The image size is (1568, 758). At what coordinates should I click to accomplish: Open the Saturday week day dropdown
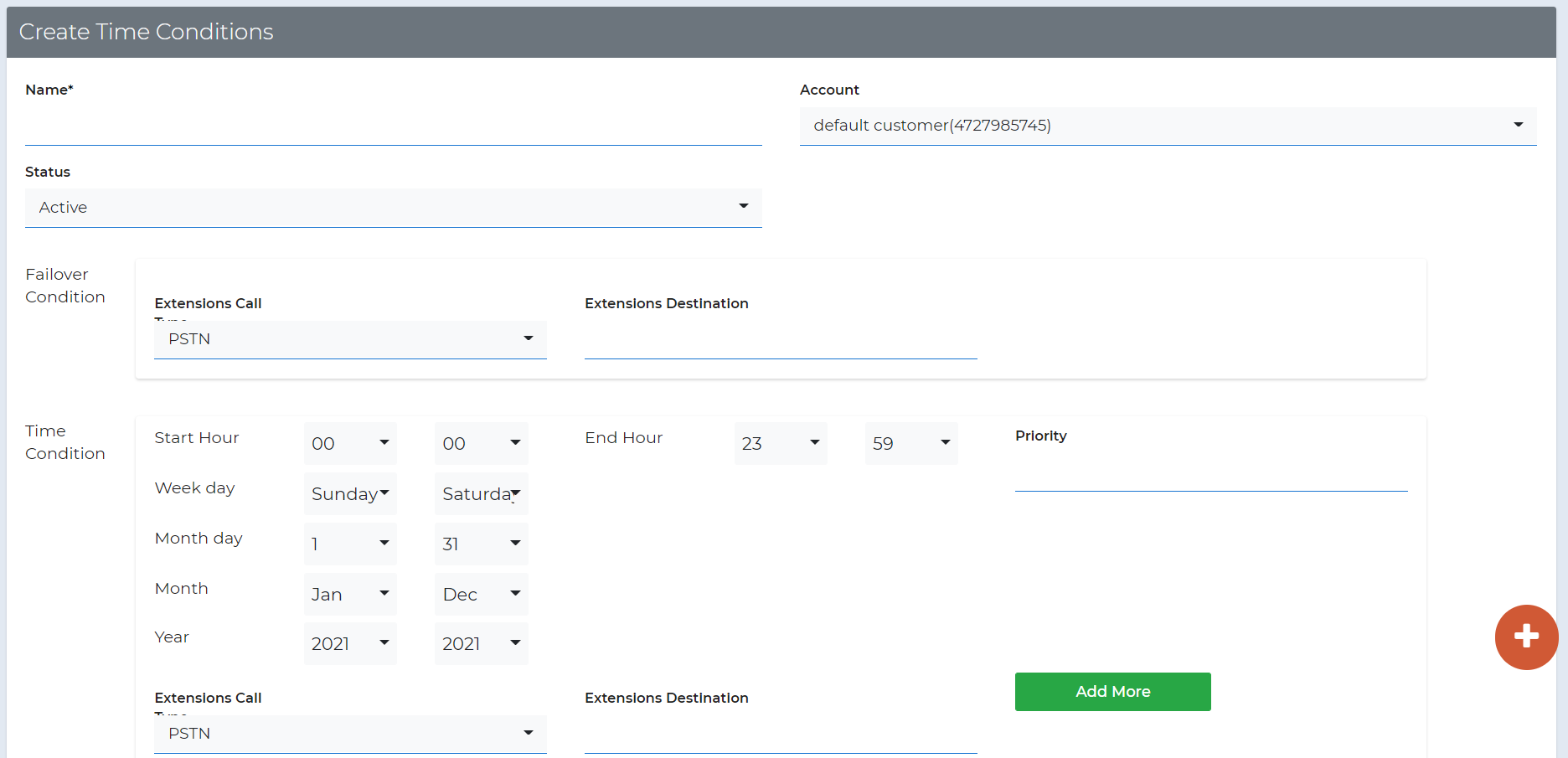[x=481, y=493]
